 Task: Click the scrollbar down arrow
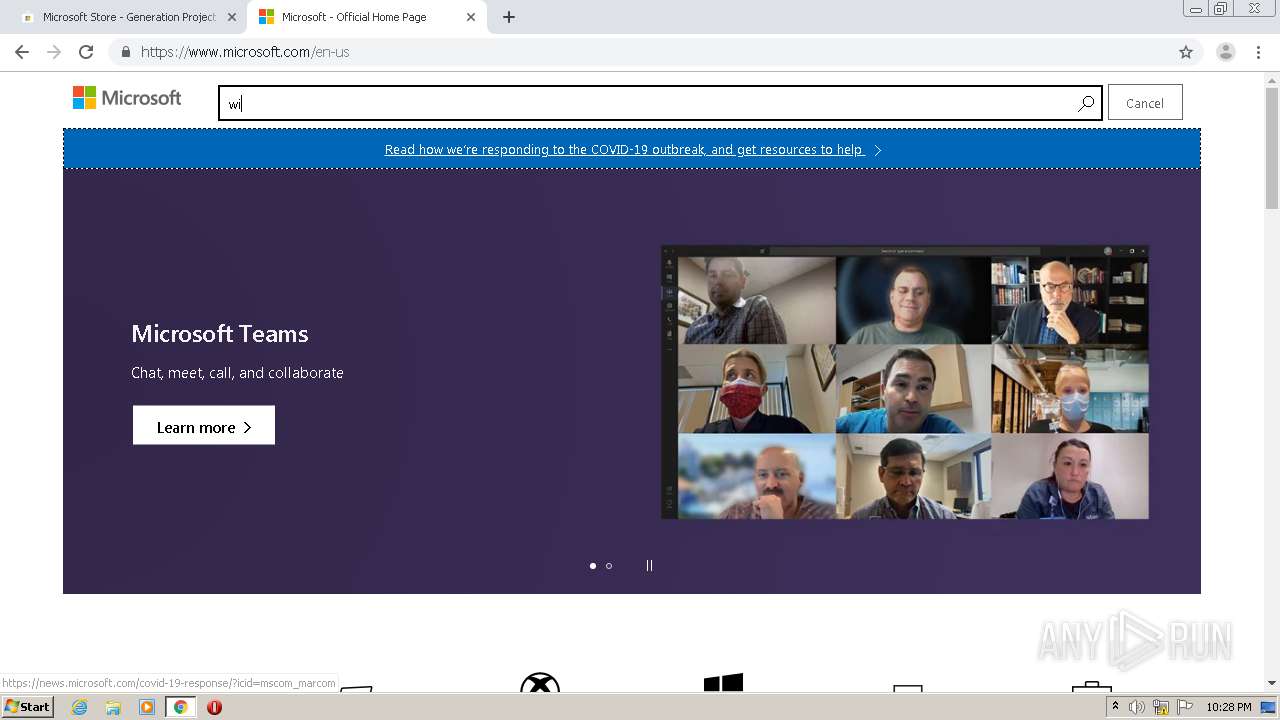coord(1272,683)
